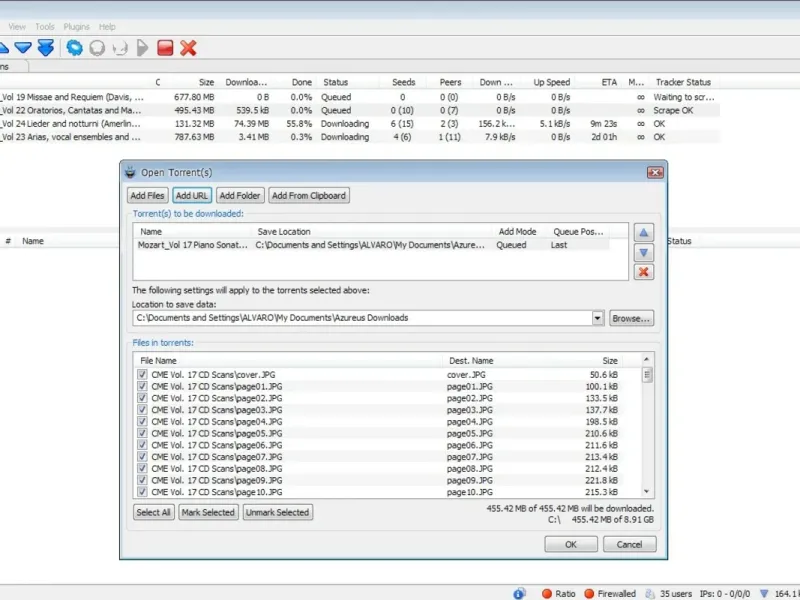Sort files by File Name column header

158,361
